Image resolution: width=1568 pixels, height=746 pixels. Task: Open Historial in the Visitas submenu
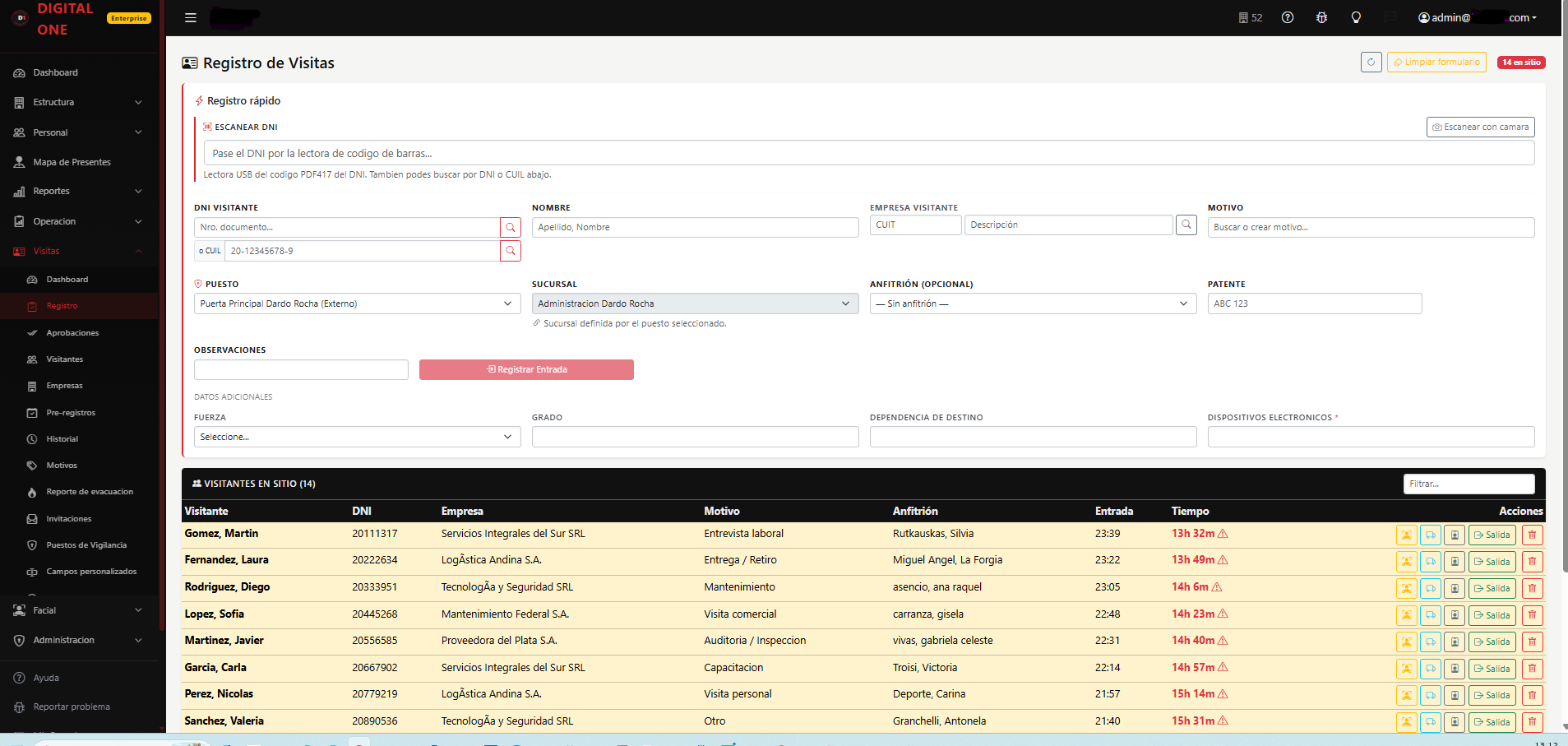tap(62, 439)
